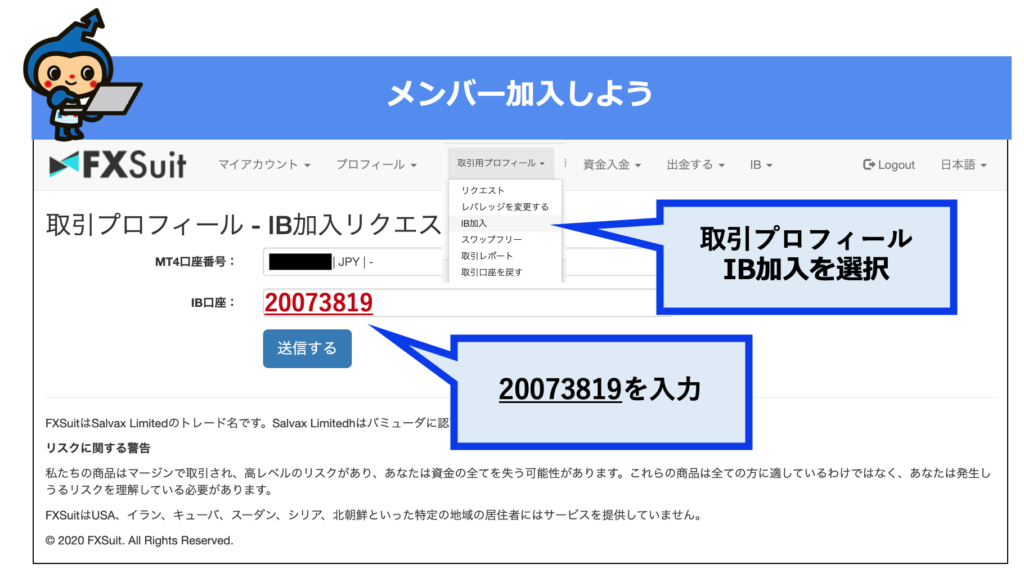Click the リスクに関する警告 heading text
Image resolution: width=1024 pixels, height=582 pixels.
(x=98, y=448)
